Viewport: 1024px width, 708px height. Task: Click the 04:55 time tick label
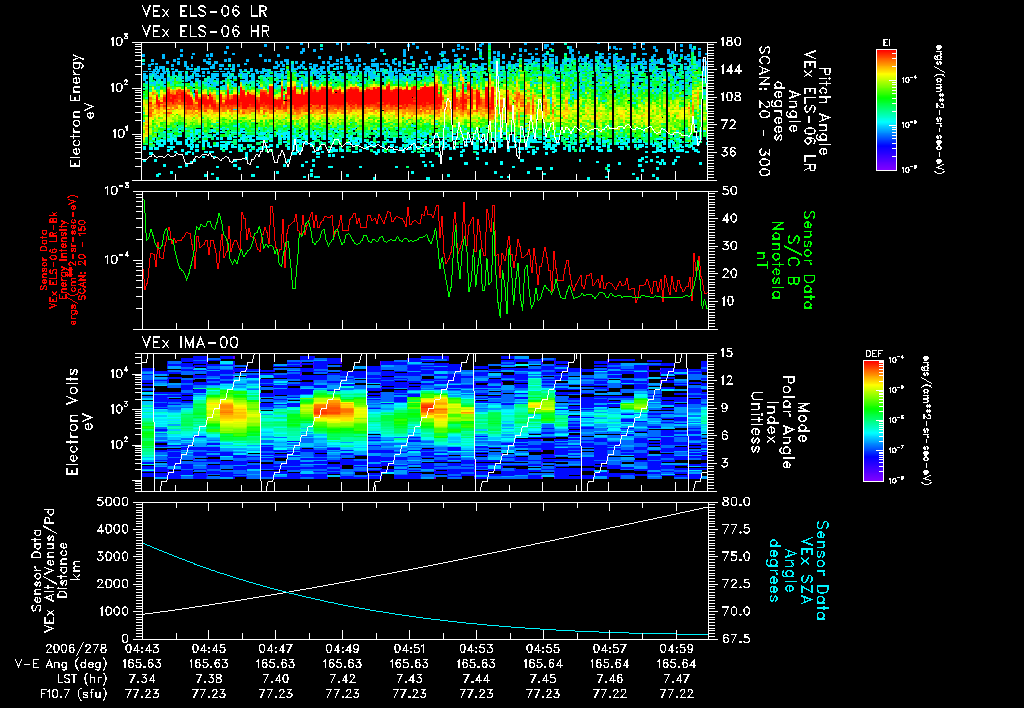coord(543,650)
